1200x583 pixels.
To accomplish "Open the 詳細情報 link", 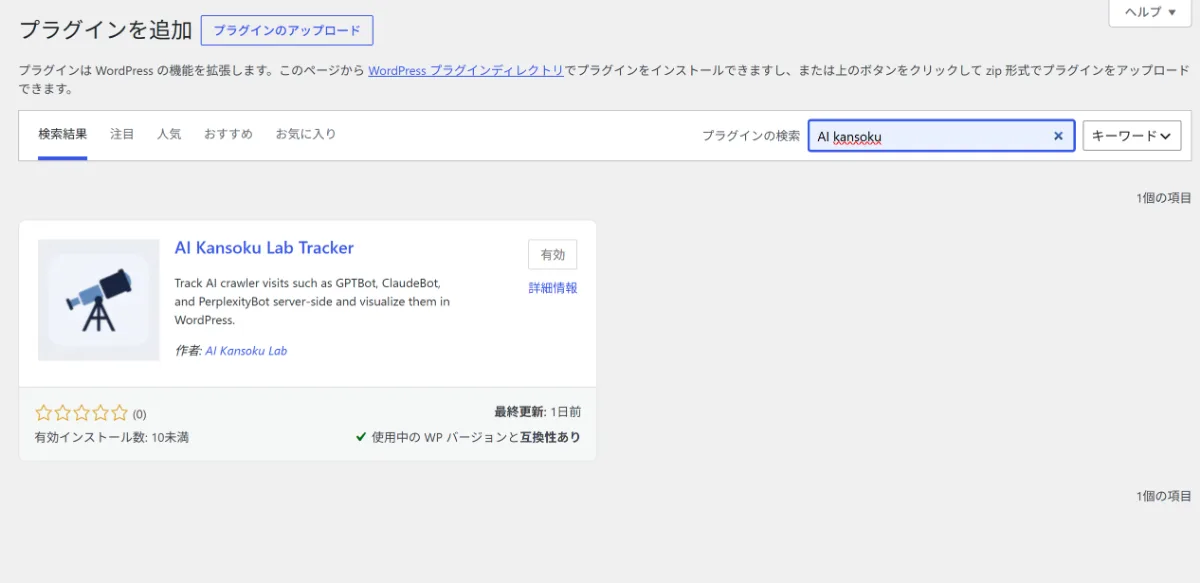I will [553, 288].
